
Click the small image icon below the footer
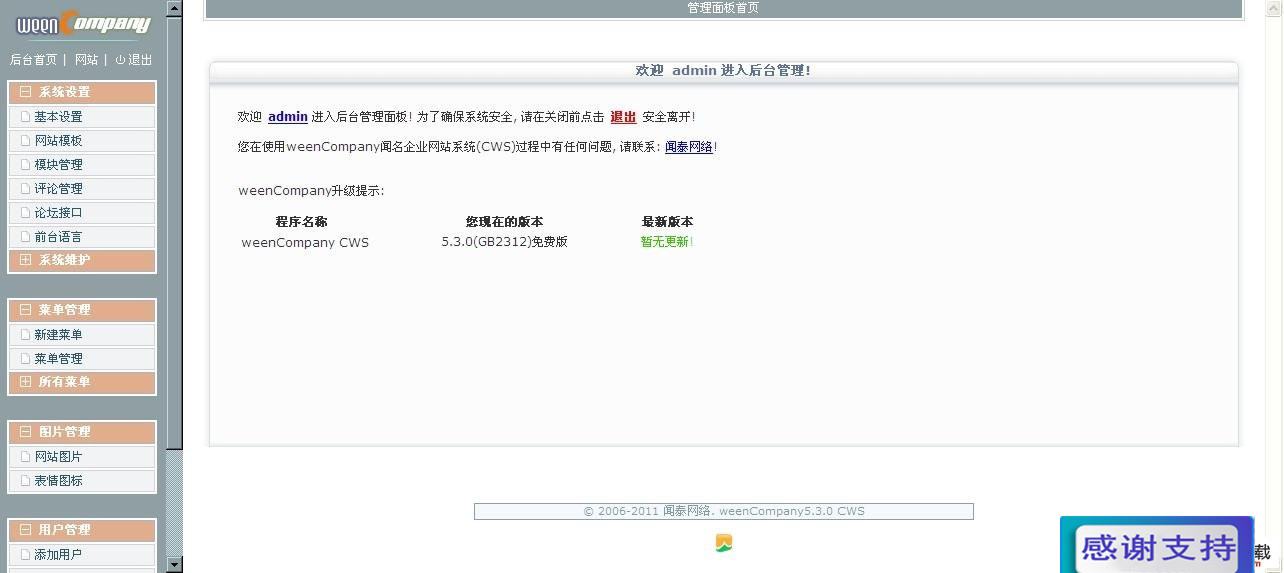[x=724, y=543]
